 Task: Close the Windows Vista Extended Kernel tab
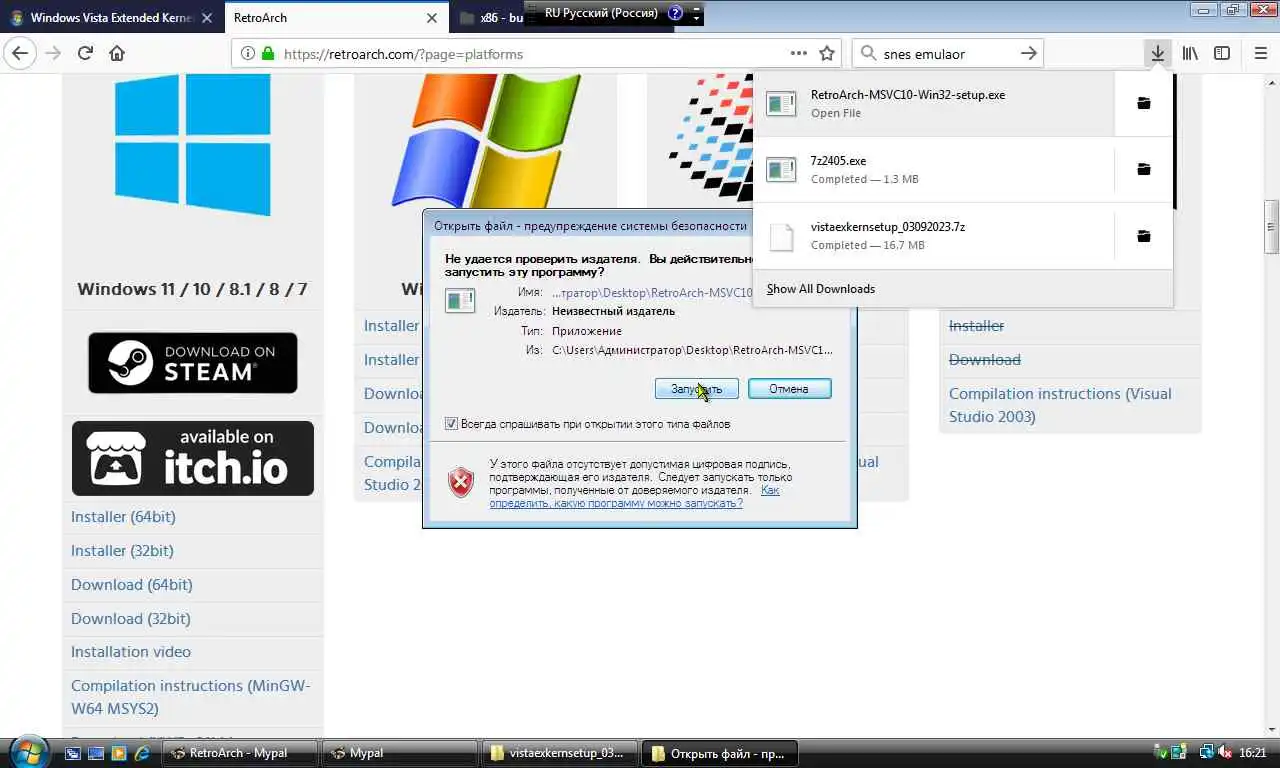(208, 18)
